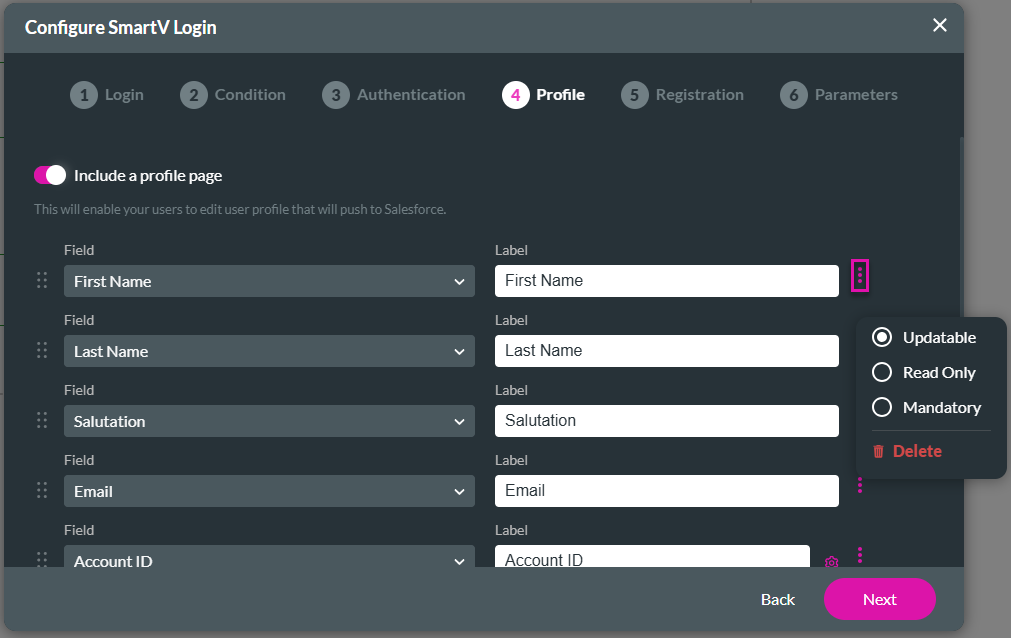Click the drag handle next to the Salutation field
This screenshot has height=638, width=1011.
42,421
